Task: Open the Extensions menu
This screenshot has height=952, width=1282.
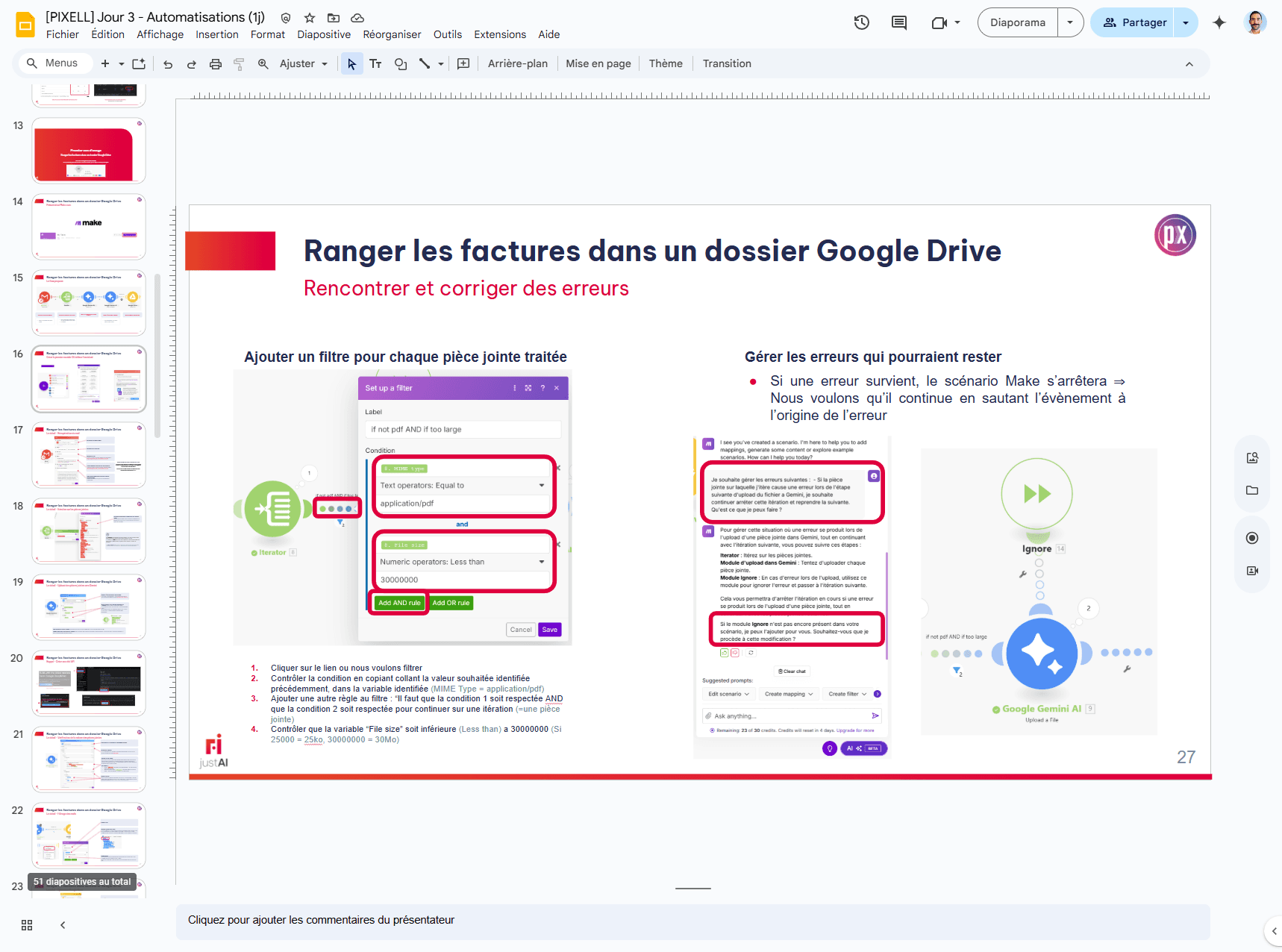Action: pyautogui.click(x=500, y=34)
